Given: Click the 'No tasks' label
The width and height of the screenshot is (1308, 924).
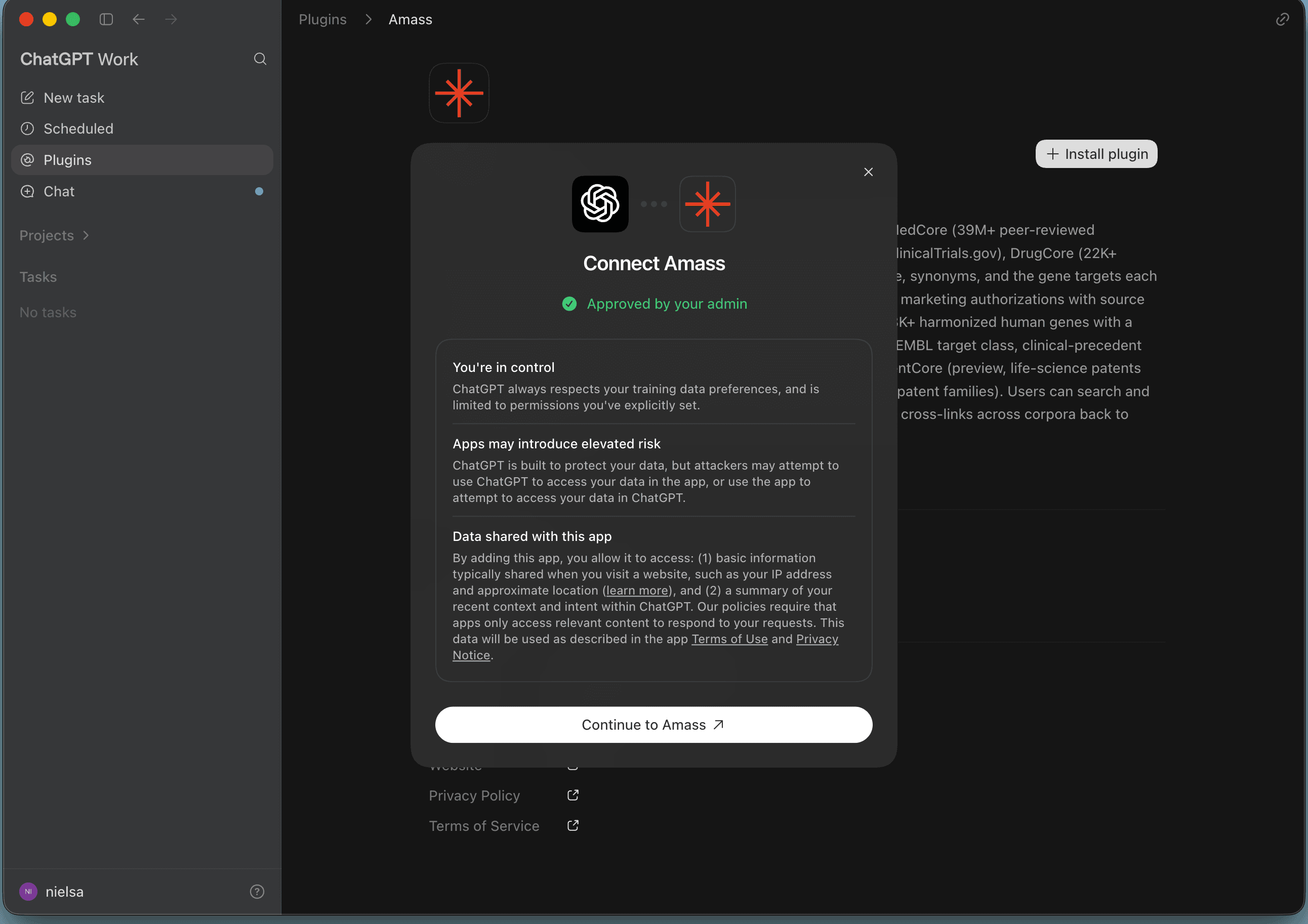Looking at the screenshot, I should (x=48, y=312).
